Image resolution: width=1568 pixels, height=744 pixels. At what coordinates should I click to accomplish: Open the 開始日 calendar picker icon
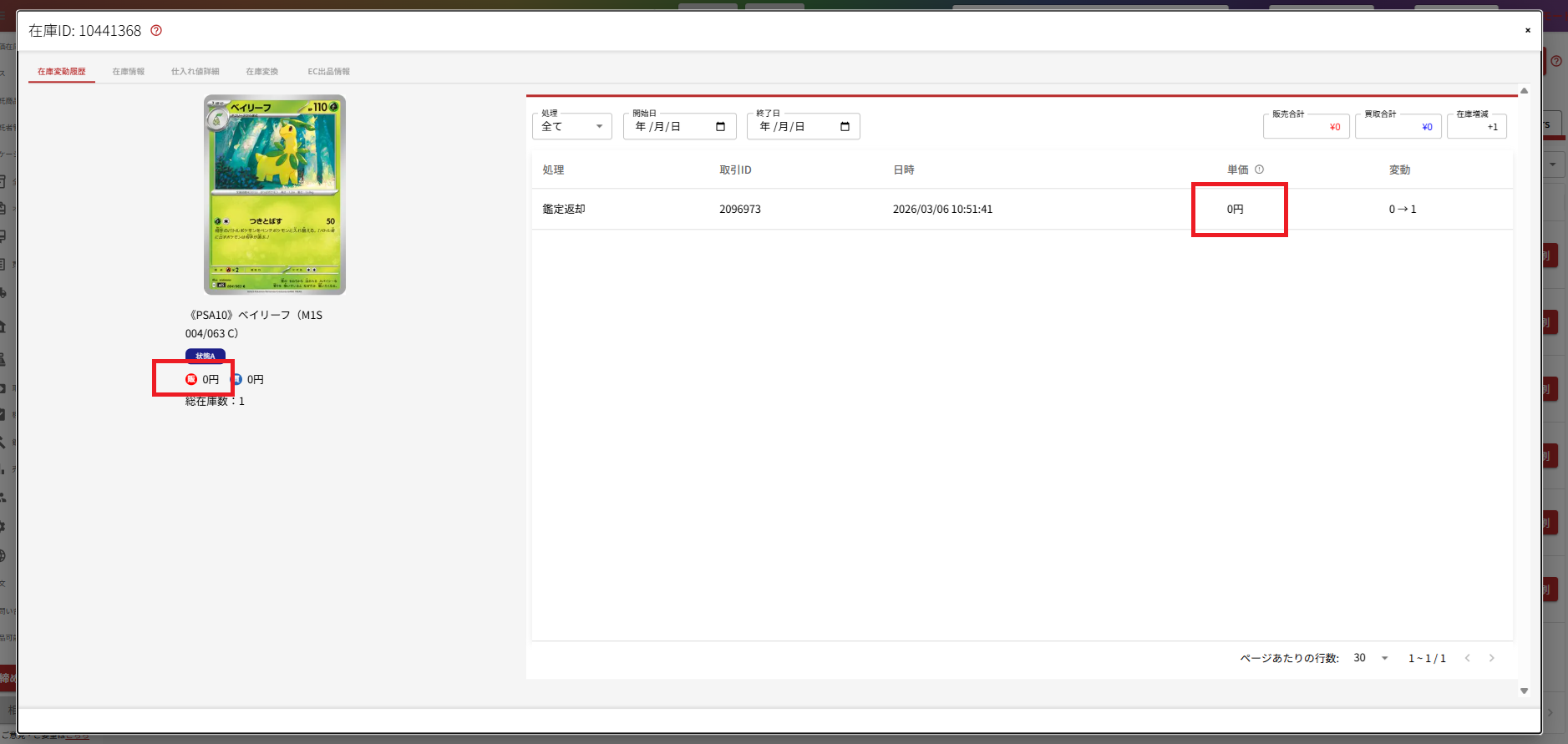720,127
